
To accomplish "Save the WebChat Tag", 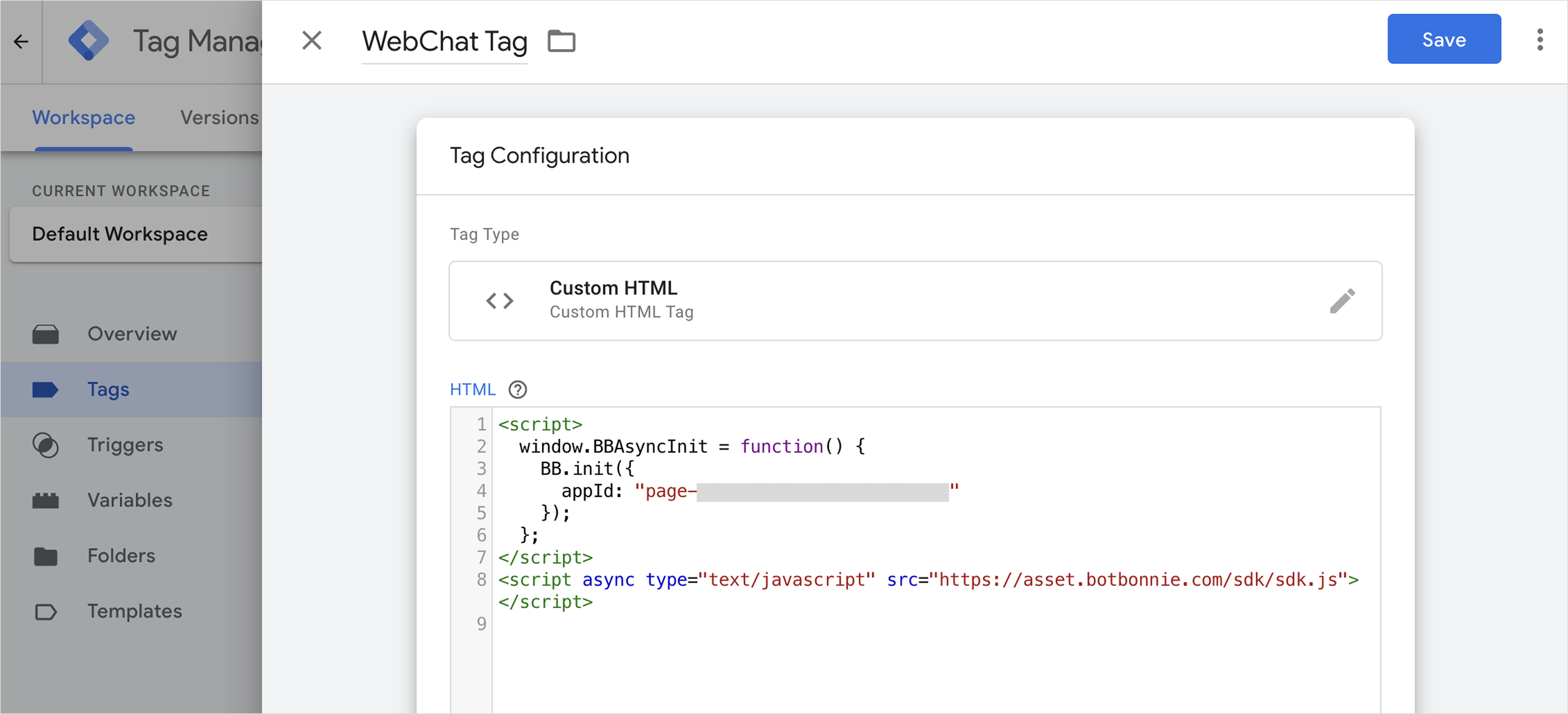I will point(1443,39).
